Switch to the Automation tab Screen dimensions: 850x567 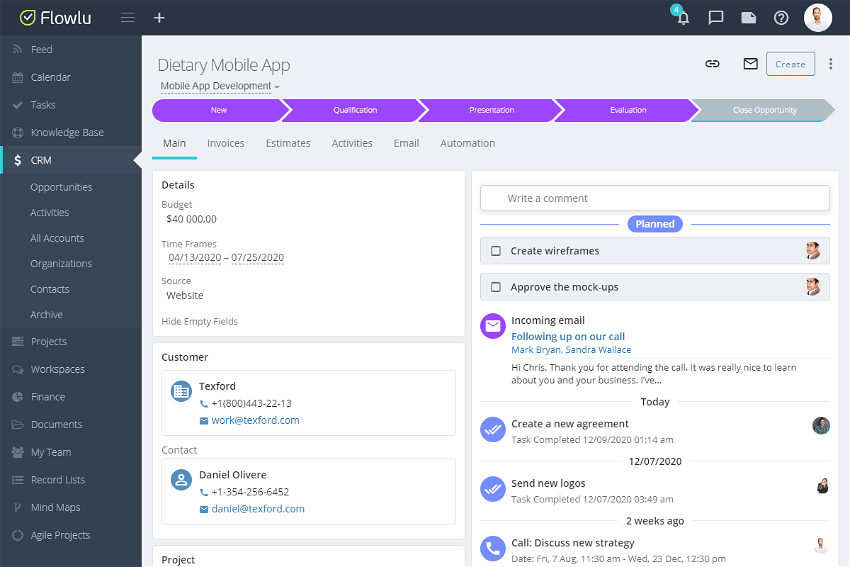tap(467, 143)
